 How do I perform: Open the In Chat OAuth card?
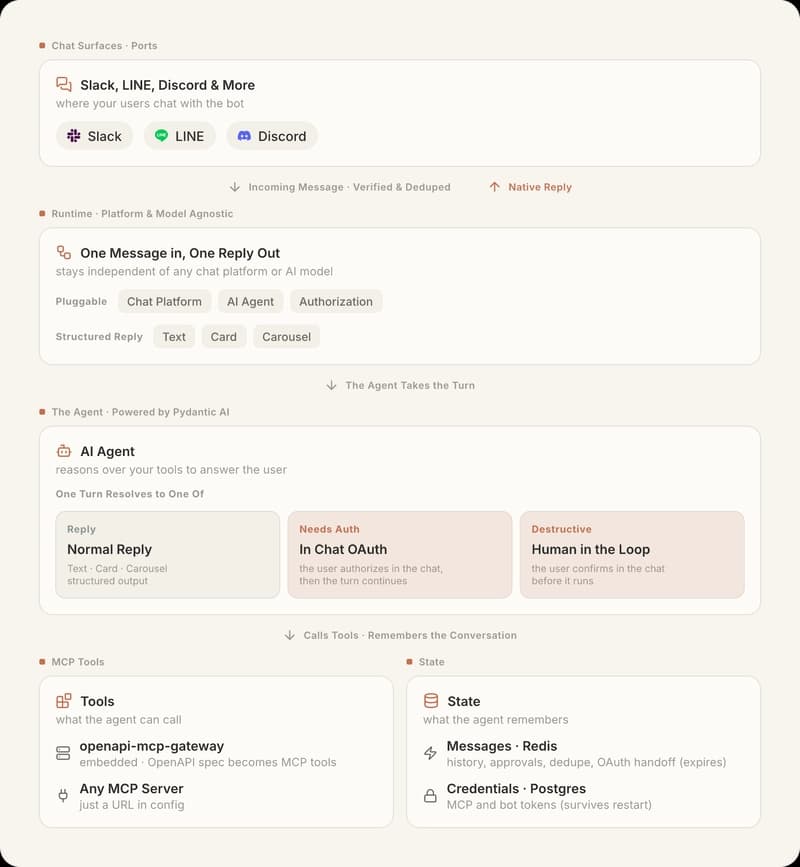[x=400, y=555]
